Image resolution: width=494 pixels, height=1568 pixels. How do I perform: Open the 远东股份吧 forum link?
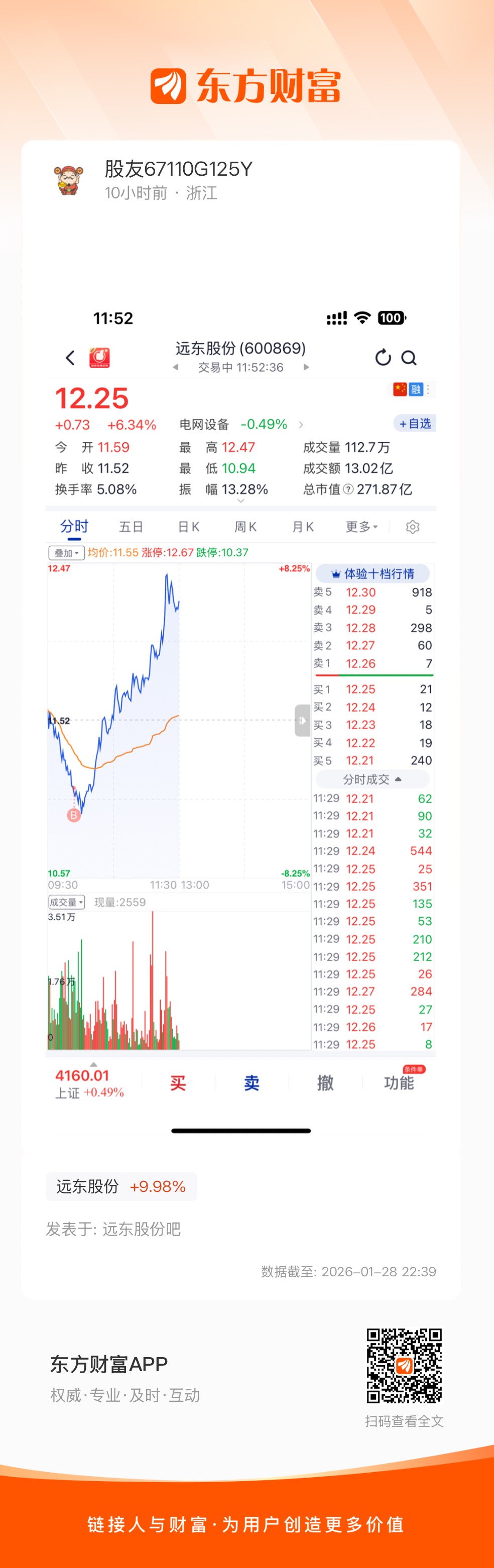pyautogui.click(x=141, y=1229)
